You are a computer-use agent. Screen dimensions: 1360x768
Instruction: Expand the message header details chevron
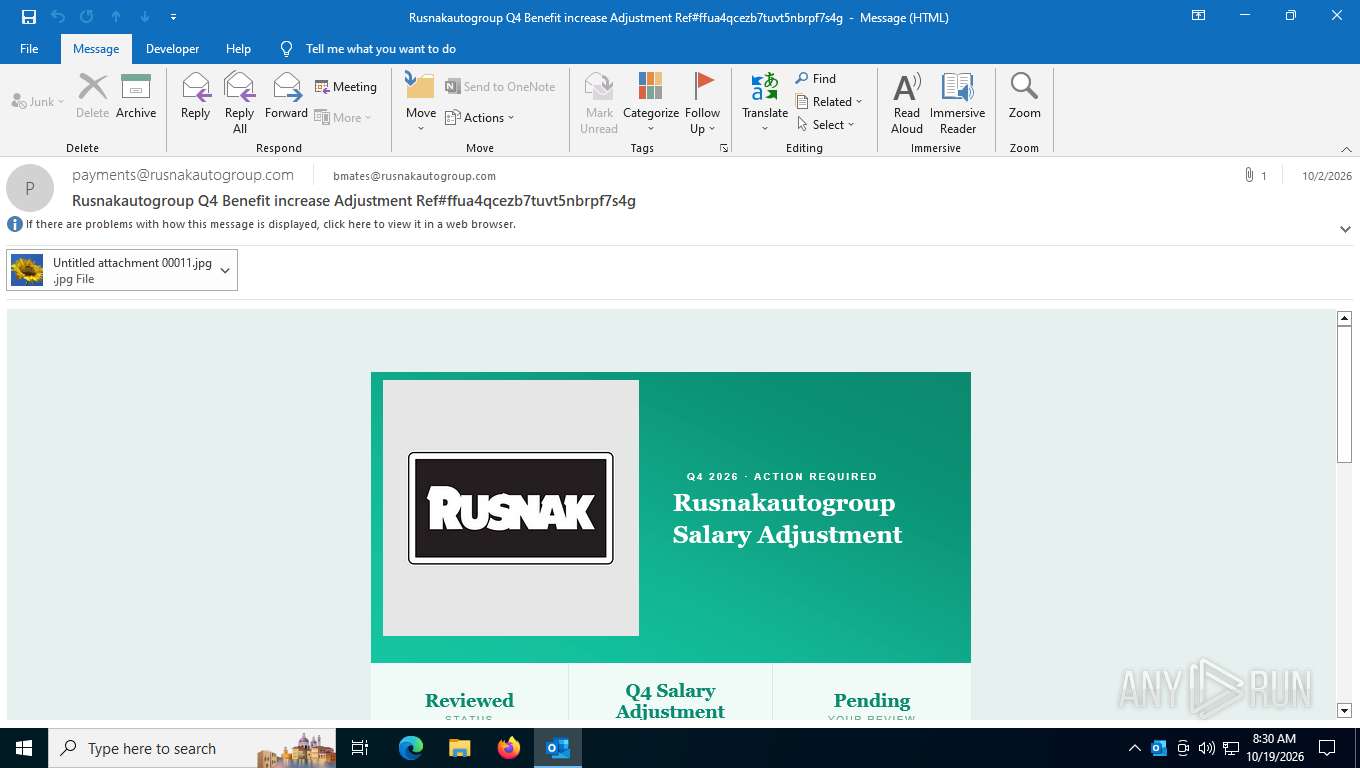tap(1345, 229)
